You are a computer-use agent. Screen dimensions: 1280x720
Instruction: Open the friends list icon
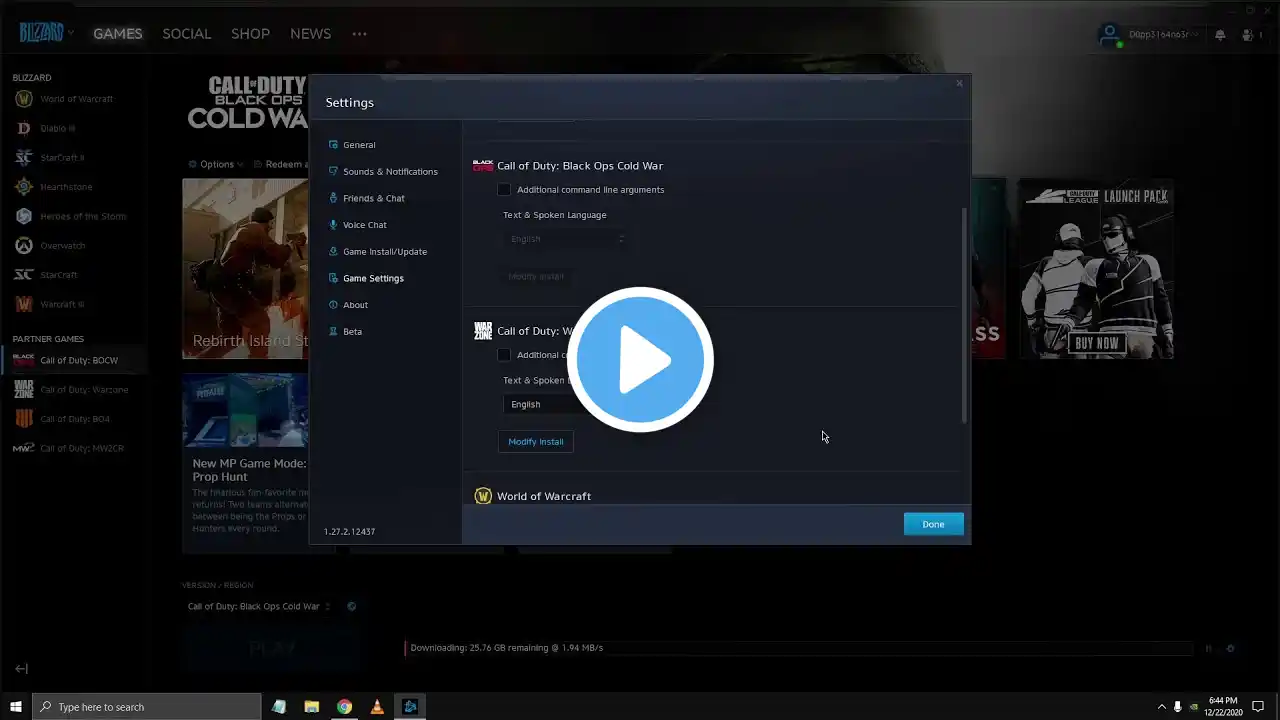[1248, 35]
